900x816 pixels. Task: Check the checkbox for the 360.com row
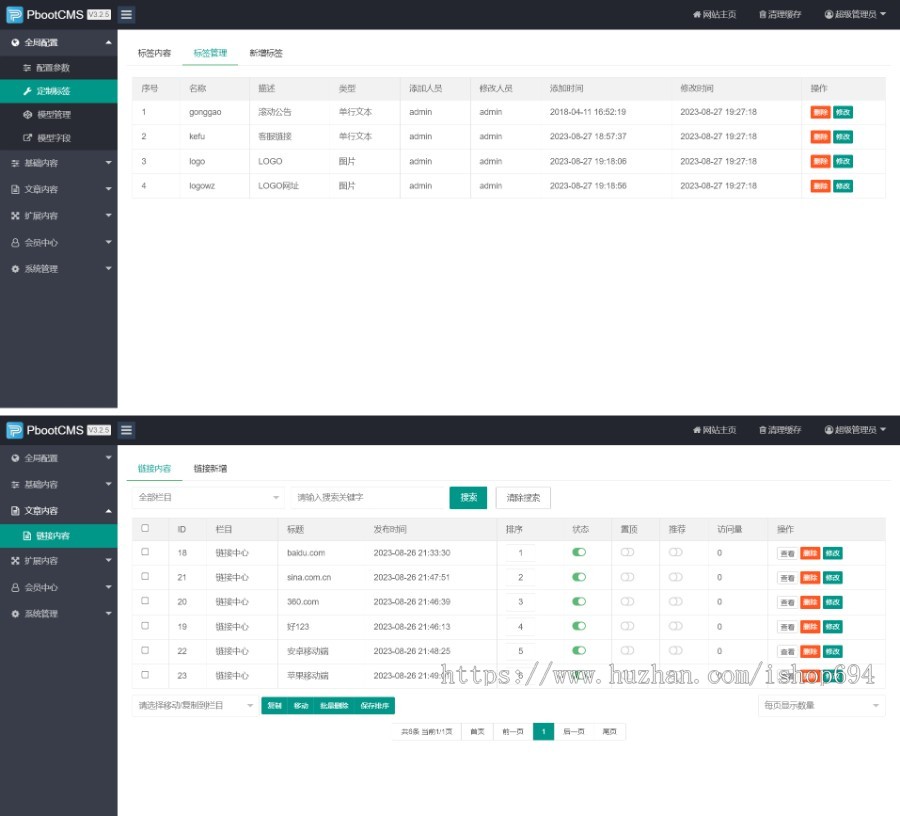pos(145,601)
